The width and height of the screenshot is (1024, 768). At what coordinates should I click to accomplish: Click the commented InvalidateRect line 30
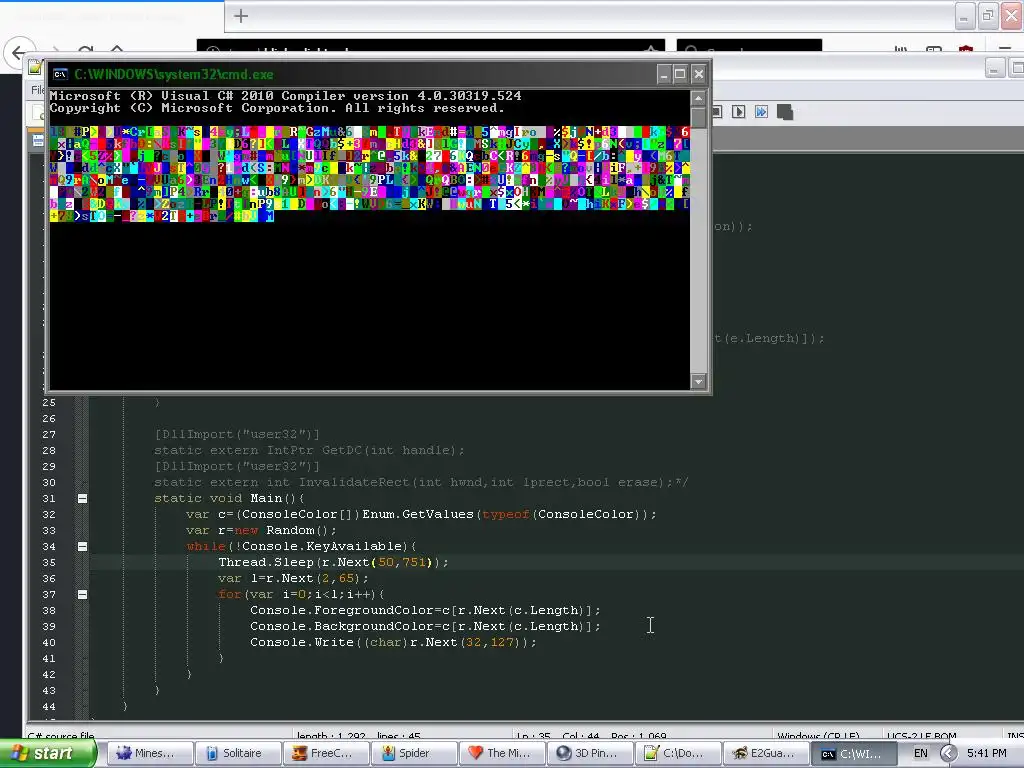[x=421, y=483]
